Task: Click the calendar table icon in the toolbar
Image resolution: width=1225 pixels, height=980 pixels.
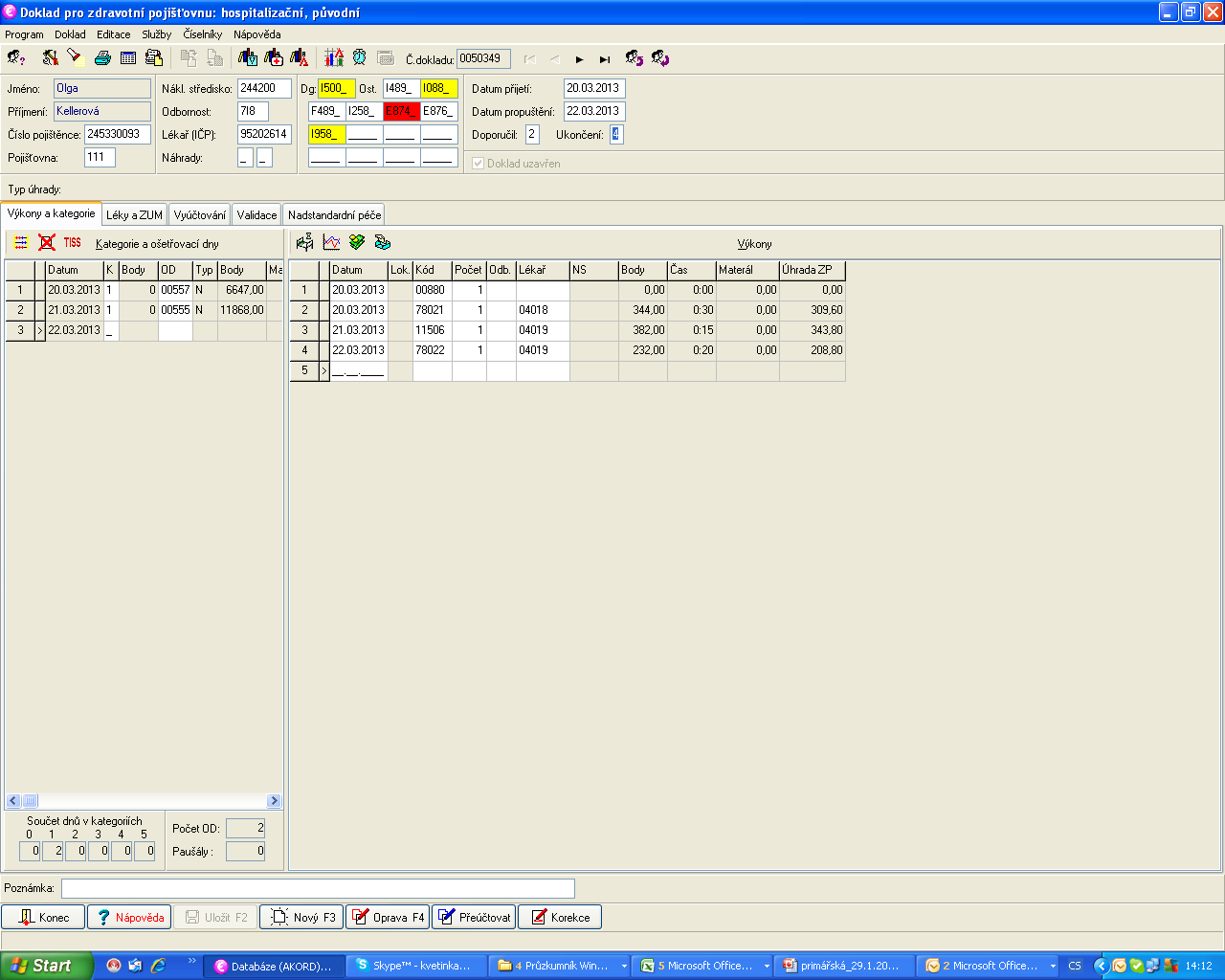Action: (x=128, y=58)
